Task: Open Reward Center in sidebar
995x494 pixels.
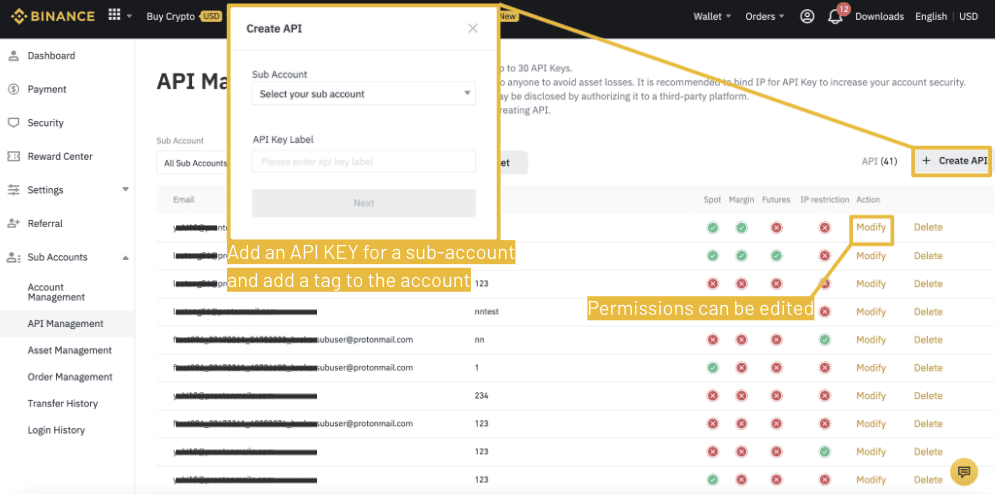Action: point(60,157)
